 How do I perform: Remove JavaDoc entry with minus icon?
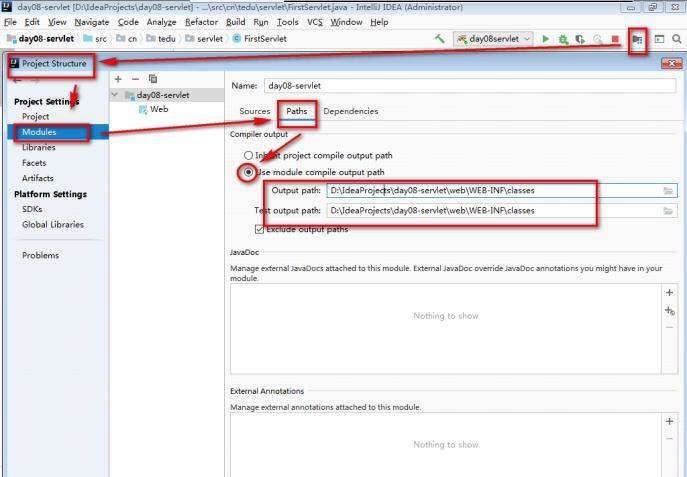click(669, 327)
